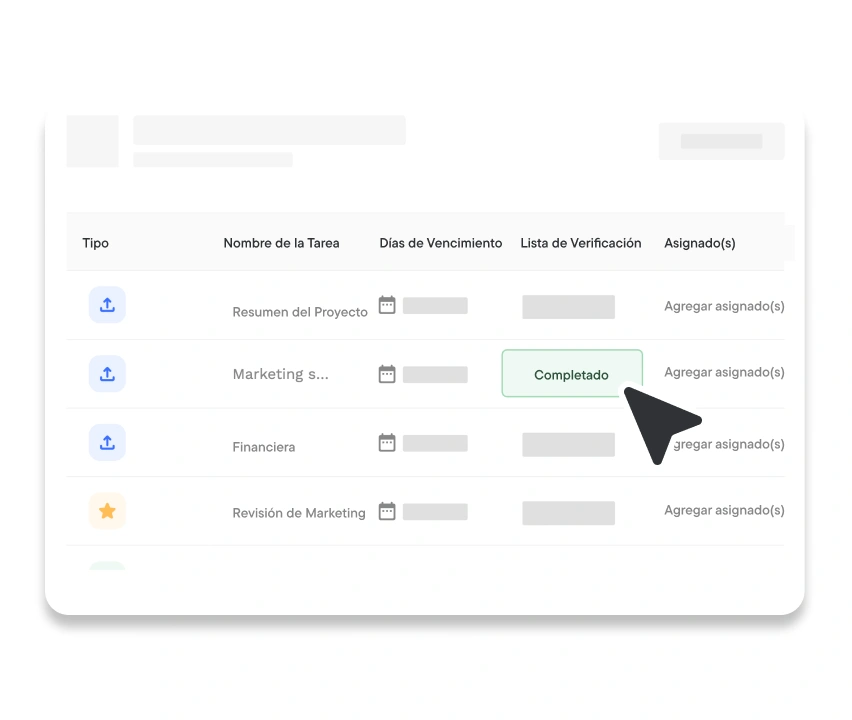
Task: Open calendar icon for Resumen del Proyecto
Action: (387, 305)
